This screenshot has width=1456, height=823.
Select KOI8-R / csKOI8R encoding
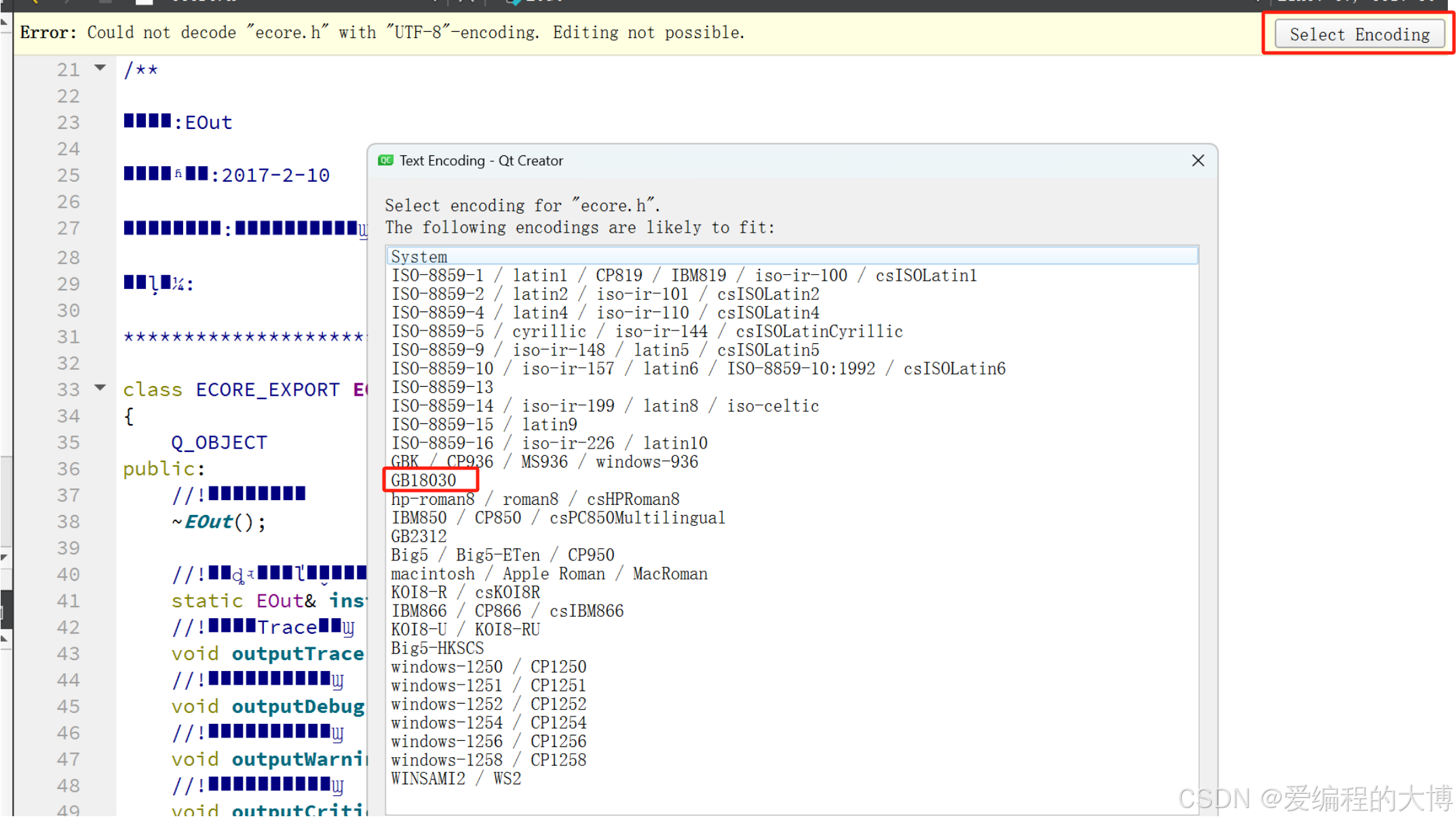465,592
